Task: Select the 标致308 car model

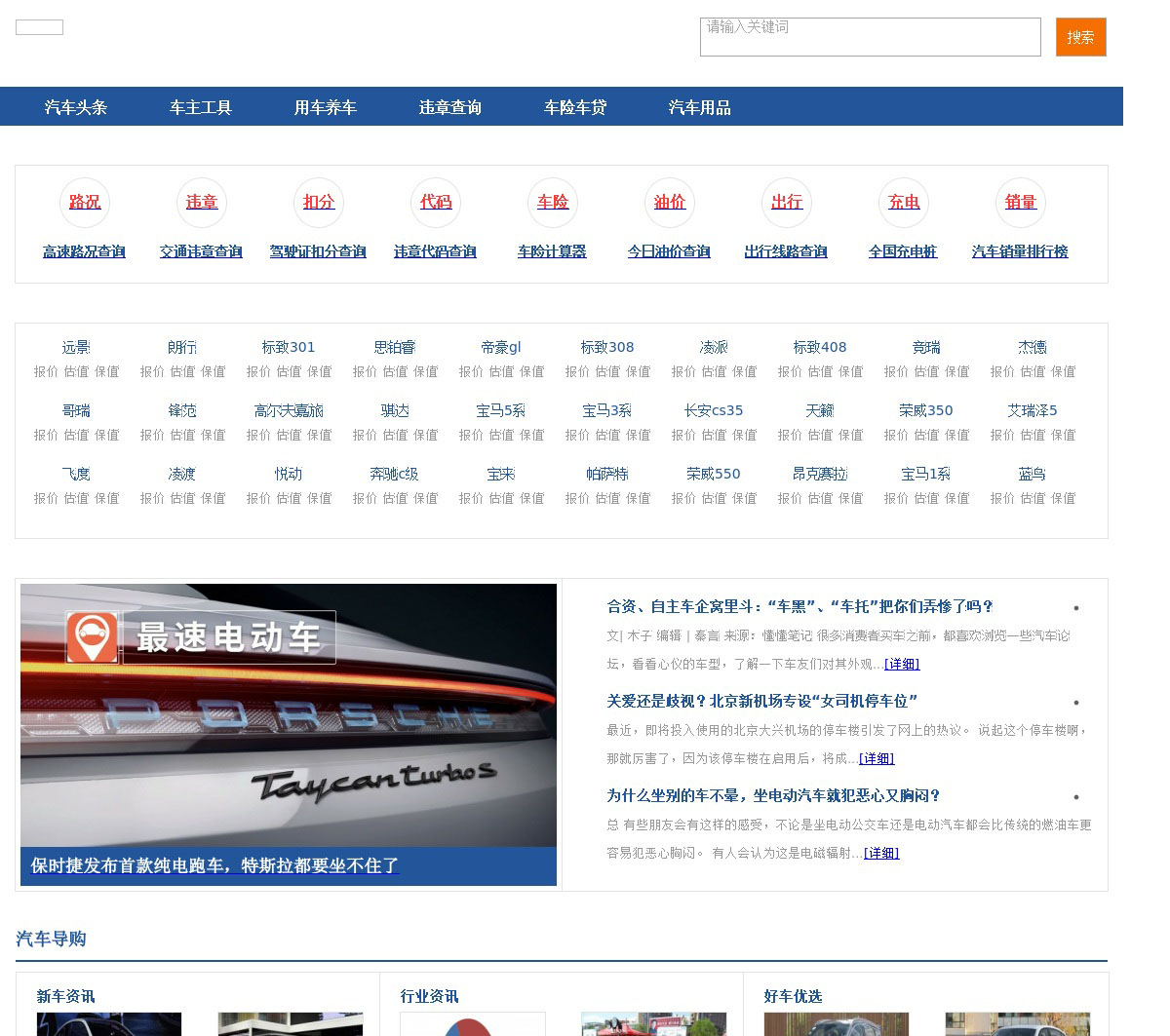Action: point(607,347)
